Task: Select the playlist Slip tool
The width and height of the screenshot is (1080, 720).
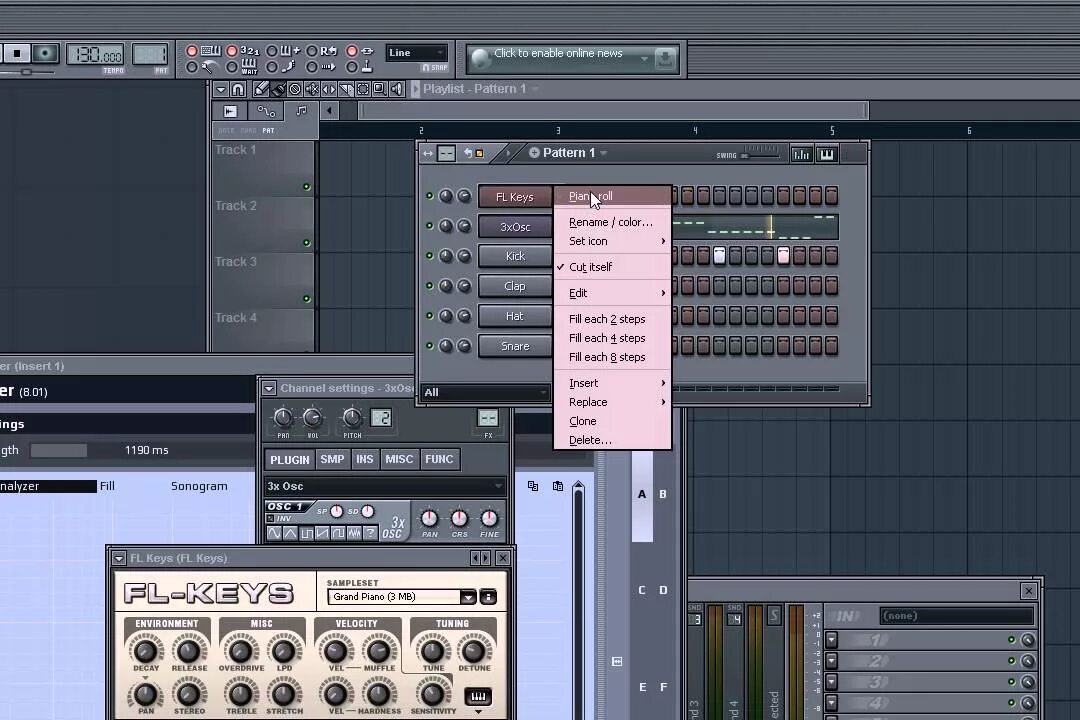Action: [x=329, y=89]
